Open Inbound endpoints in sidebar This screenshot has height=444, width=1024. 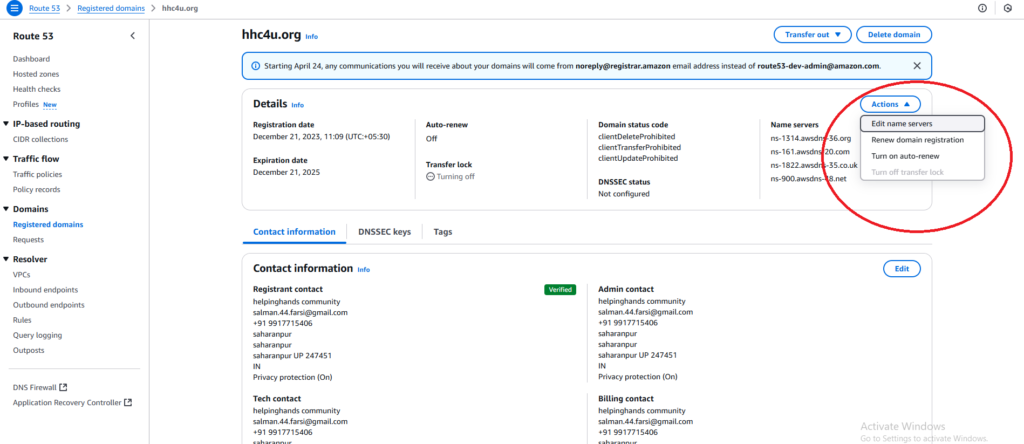[x=45, y=290]
